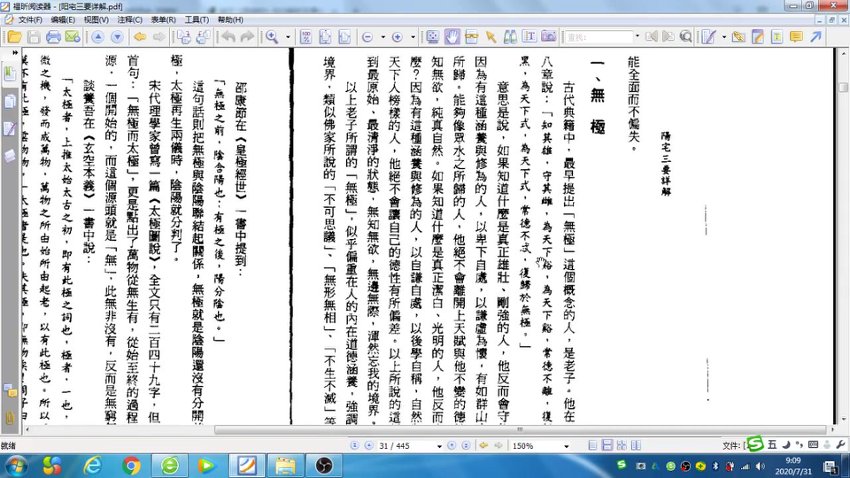Click the snapshot camera icon
Image resolution: width=850 pixels, height=478 pixels.
[549, 37]
